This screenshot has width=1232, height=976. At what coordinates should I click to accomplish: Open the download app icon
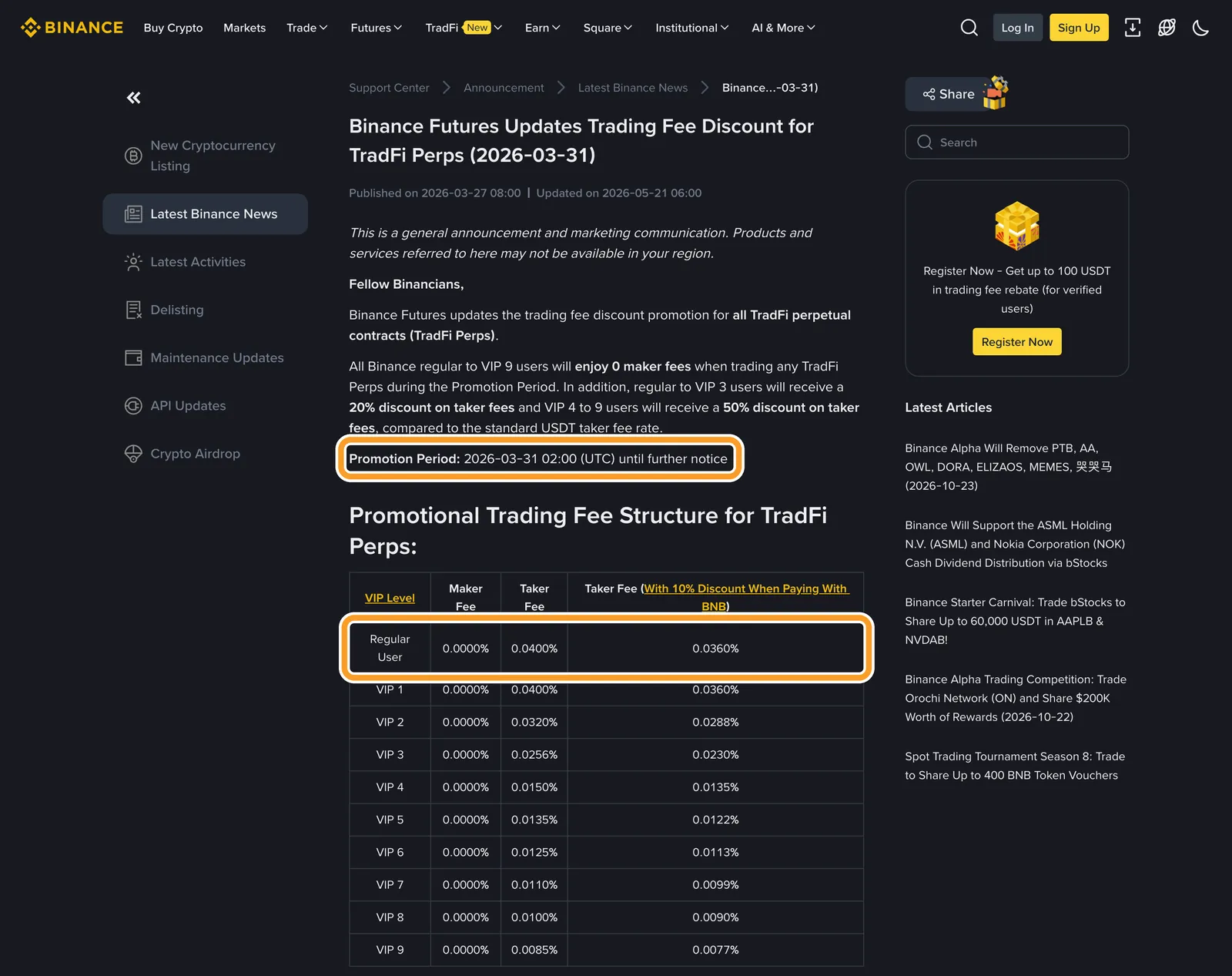coord(1133,28)
